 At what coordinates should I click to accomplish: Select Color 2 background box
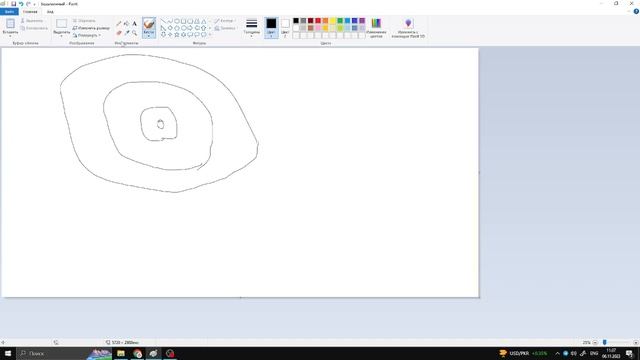(285, 28)
